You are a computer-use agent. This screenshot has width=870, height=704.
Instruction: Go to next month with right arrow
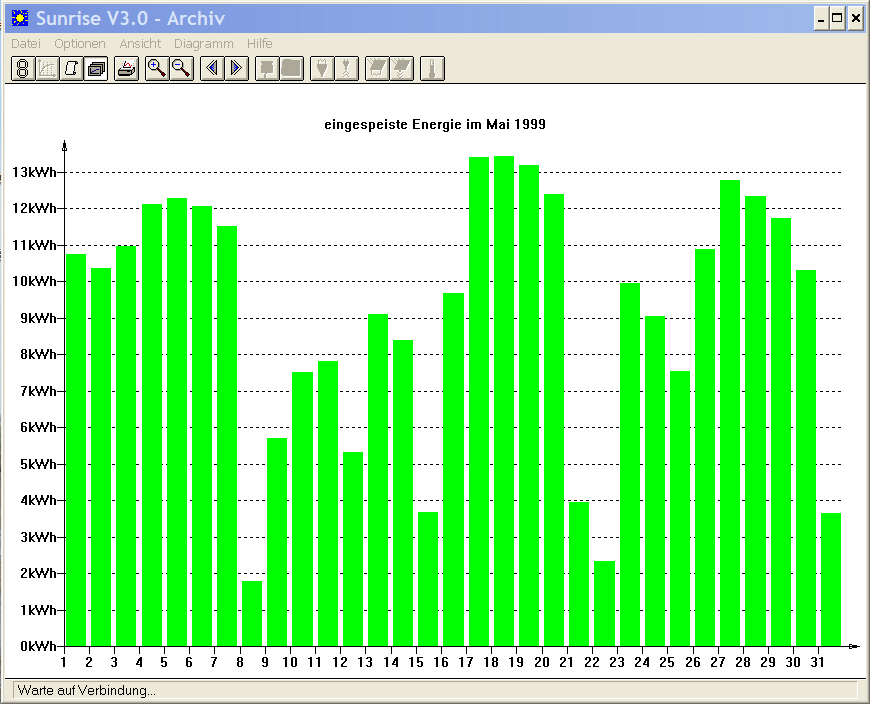pos(236,69)
